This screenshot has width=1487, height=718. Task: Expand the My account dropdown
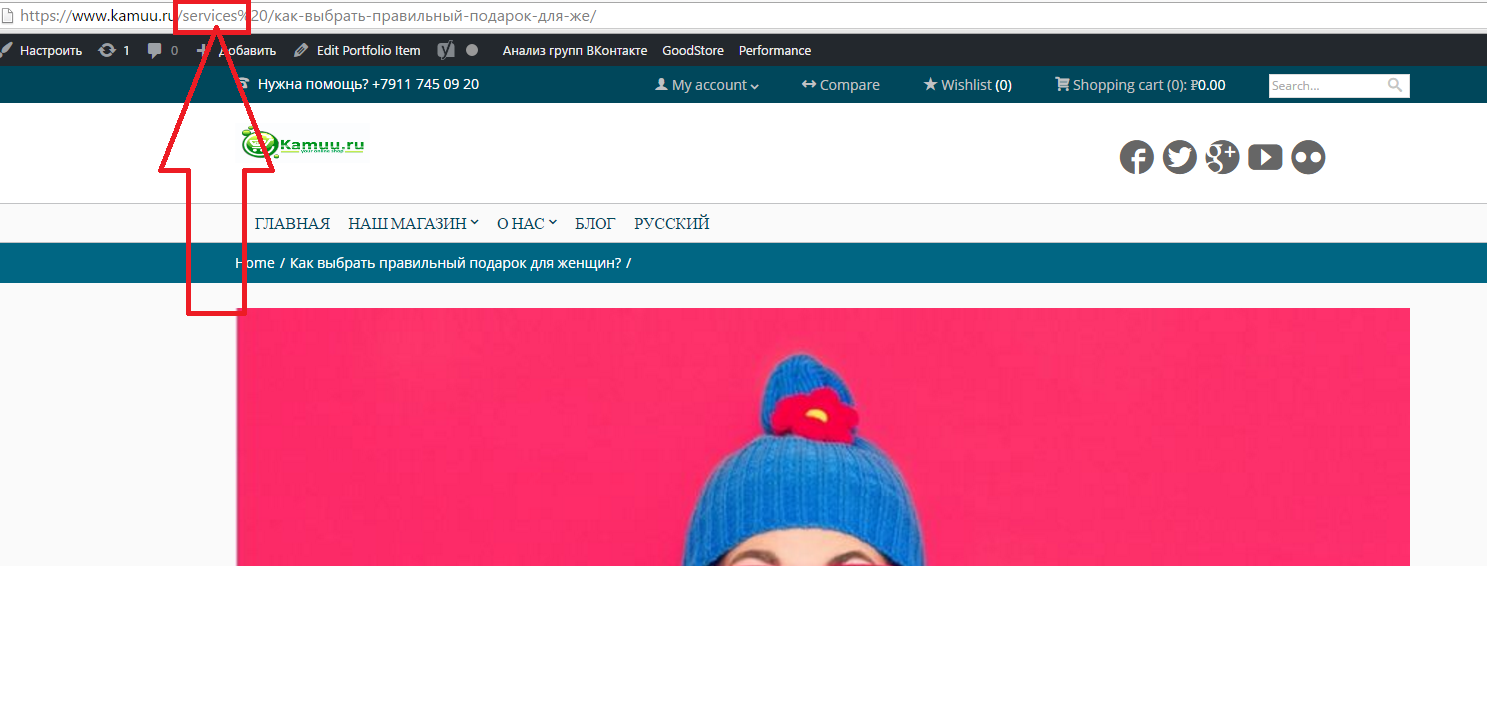tap(707, 85)
